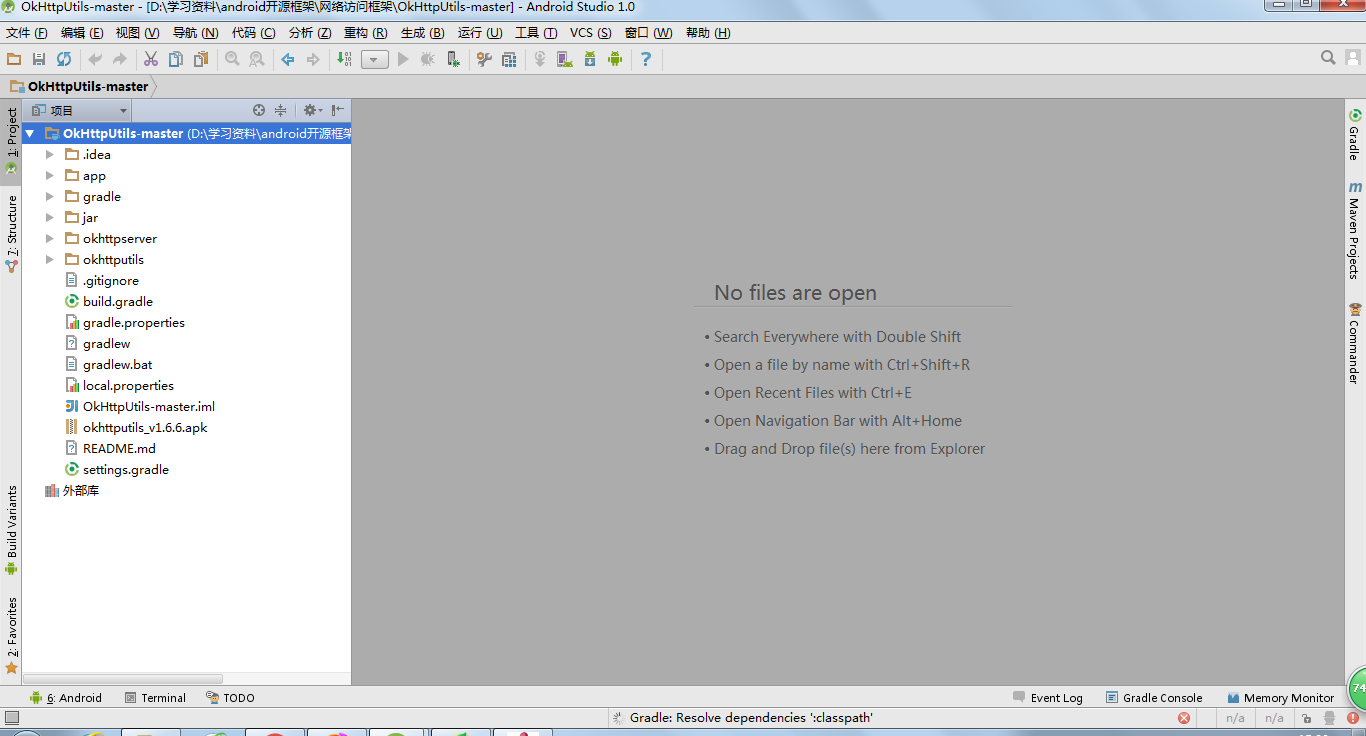Screen dimensions: 1366x736
Task: Open the run configuration dropdown
Action: (375, 60)
